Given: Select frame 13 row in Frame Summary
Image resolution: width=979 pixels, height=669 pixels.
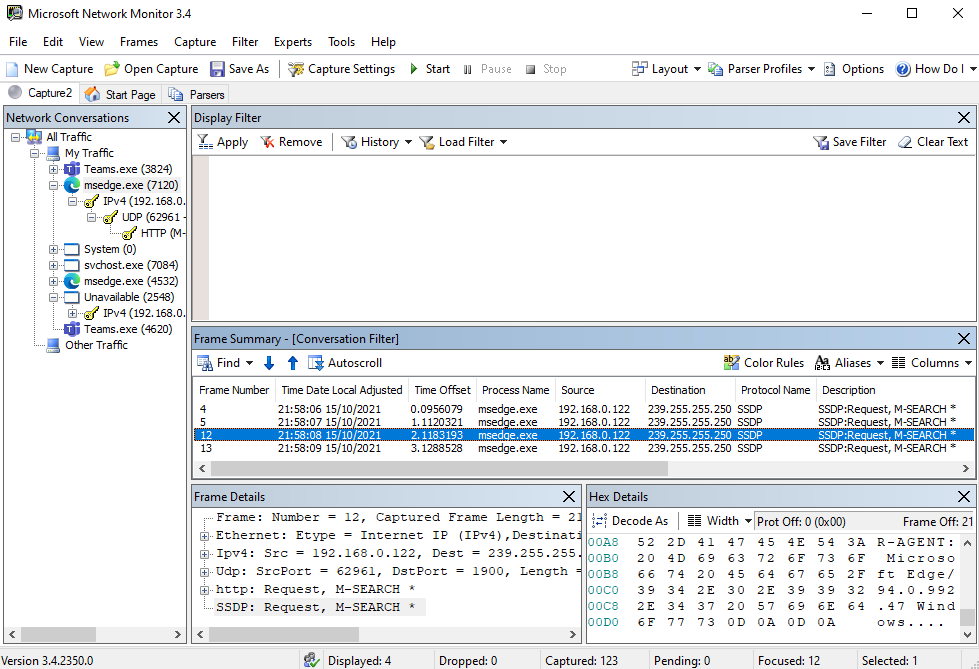Looking at the screenshot, I should (x=500, y=448).
